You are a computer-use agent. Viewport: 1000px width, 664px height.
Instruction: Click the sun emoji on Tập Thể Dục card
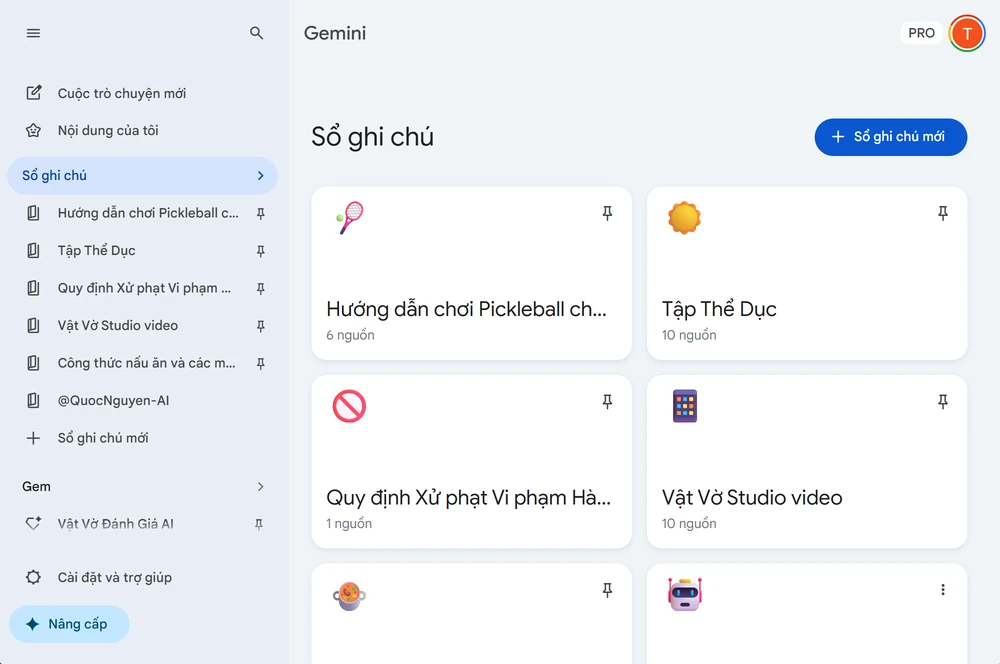click(x=685, y=217)
